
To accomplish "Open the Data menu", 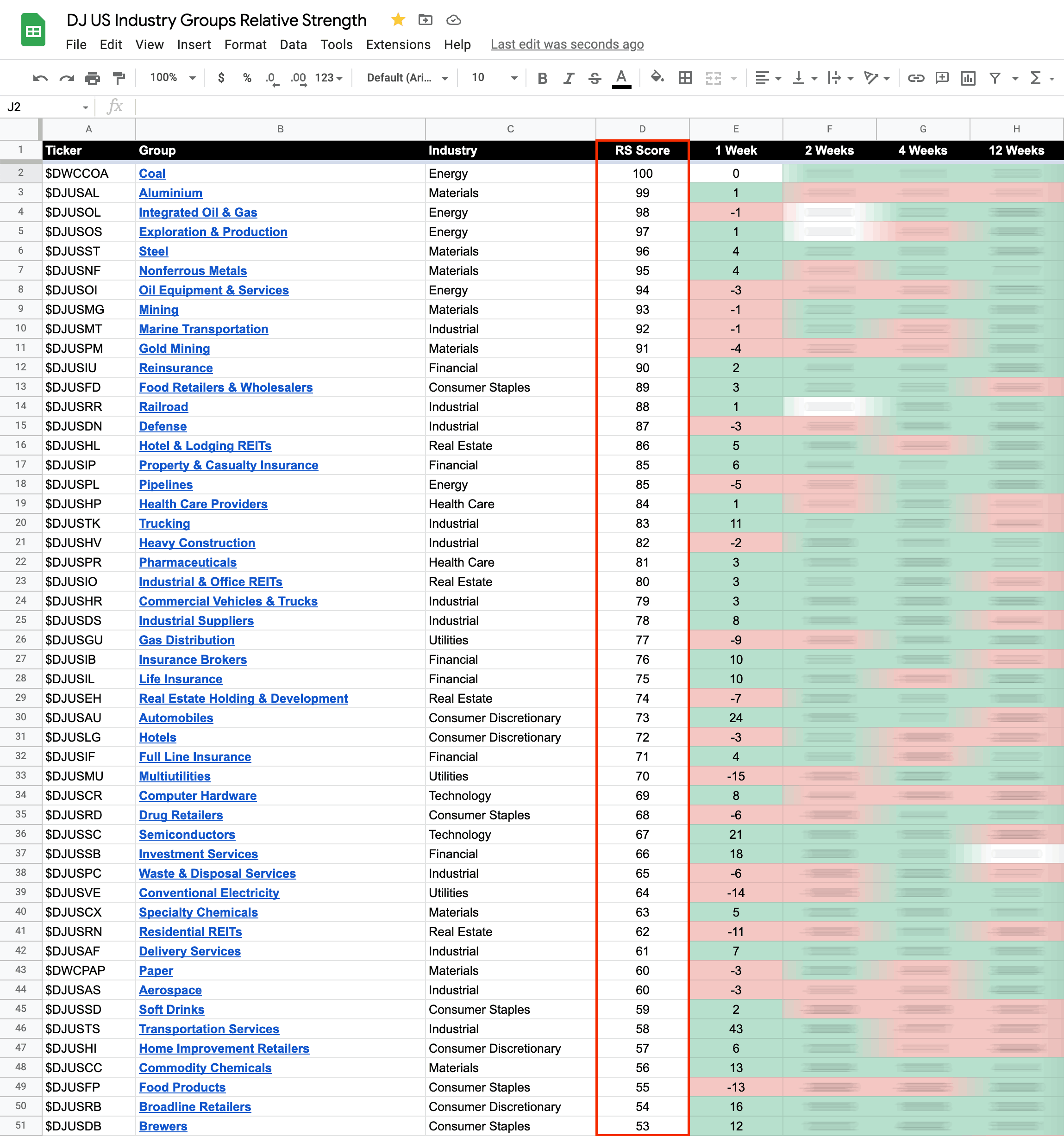I will (293, 44).
